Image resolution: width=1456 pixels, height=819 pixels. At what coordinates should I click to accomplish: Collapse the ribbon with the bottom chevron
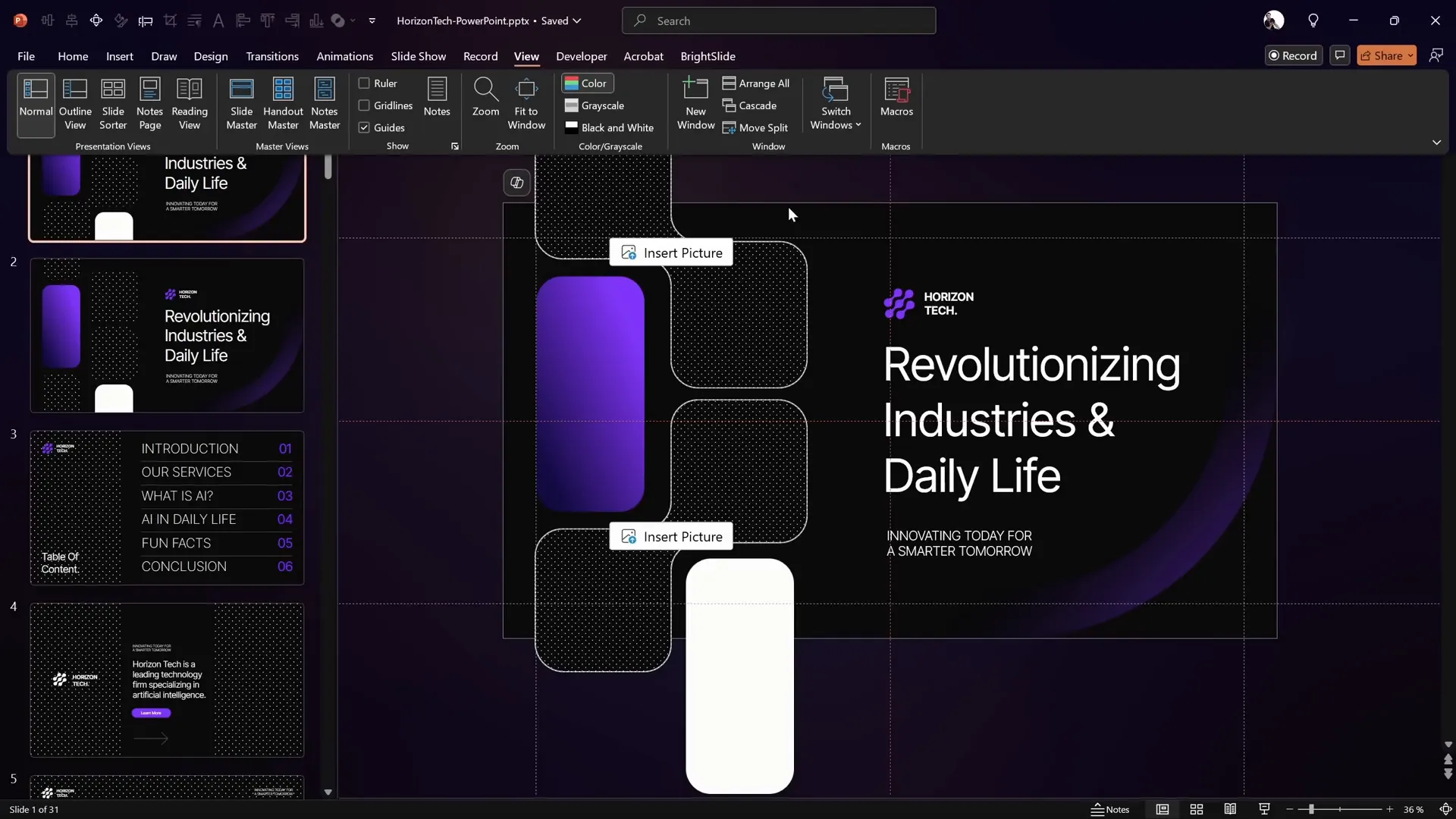pos(1437,142)
